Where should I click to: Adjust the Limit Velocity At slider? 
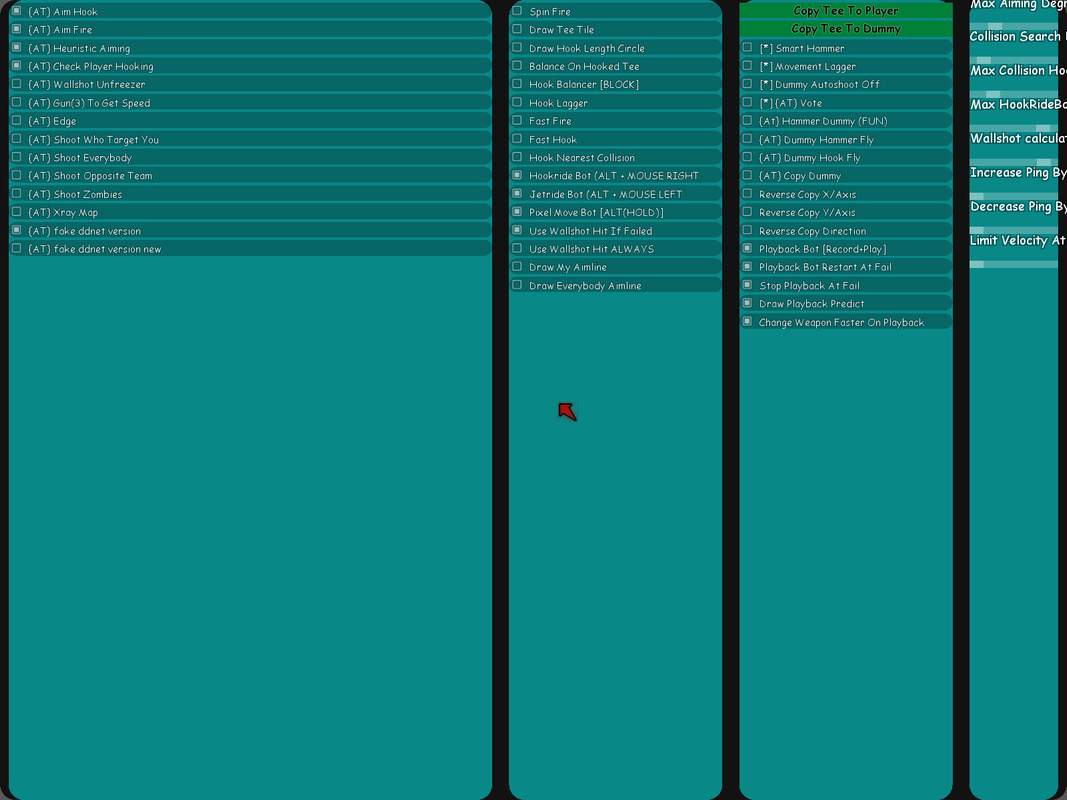1014,264
